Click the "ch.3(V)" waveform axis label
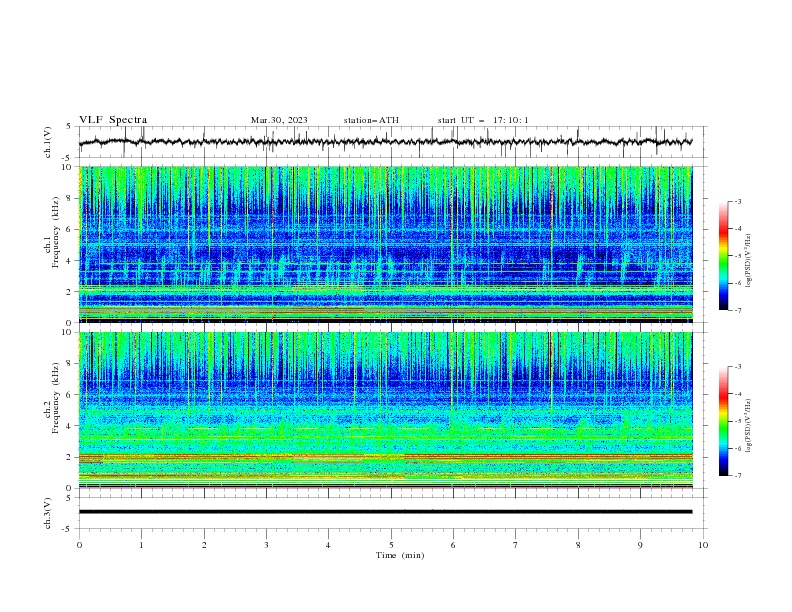This screenshot has width=792, height=612. (48, 513)
